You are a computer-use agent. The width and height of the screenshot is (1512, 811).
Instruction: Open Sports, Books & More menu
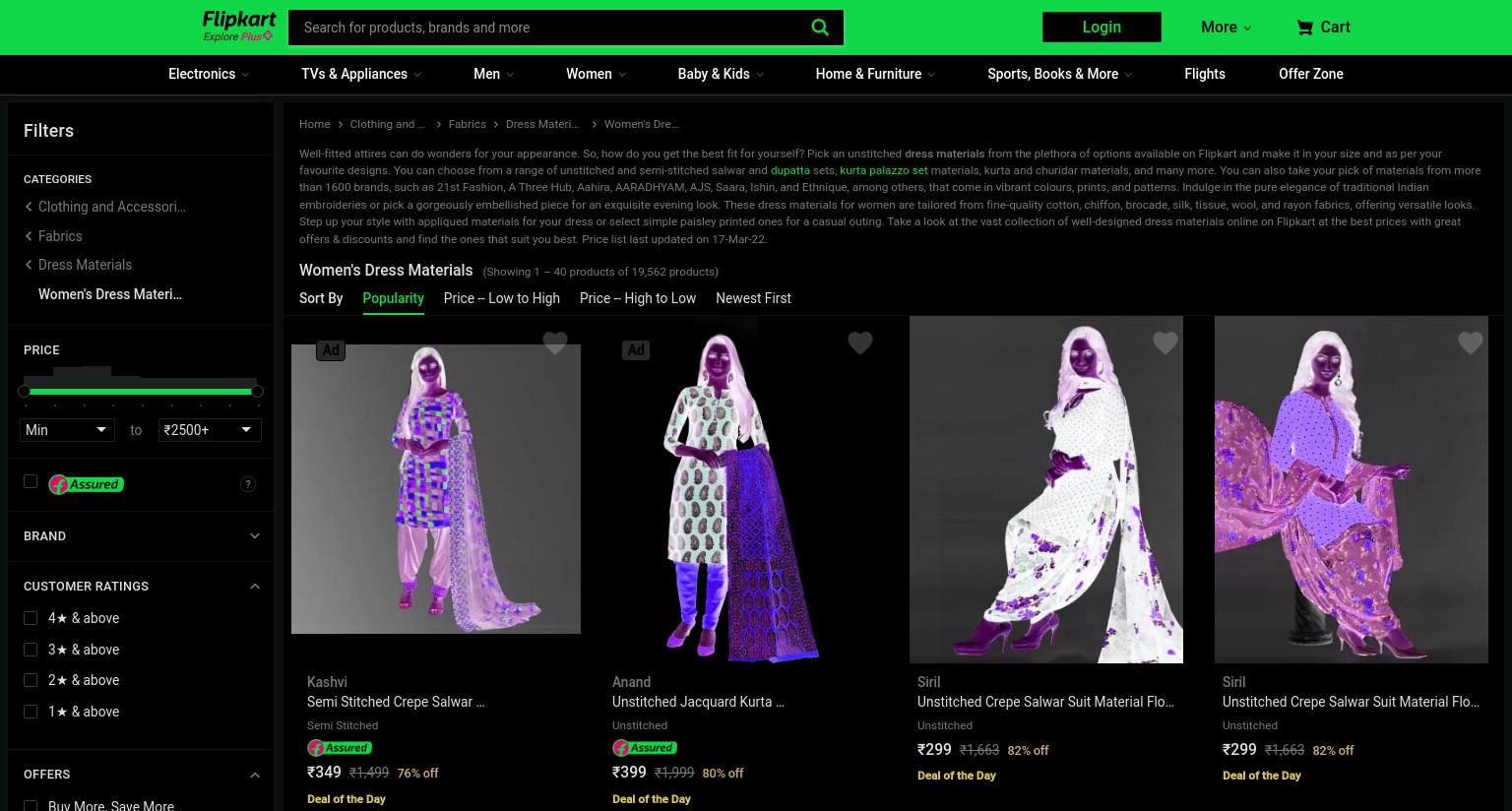(1060, 74)
